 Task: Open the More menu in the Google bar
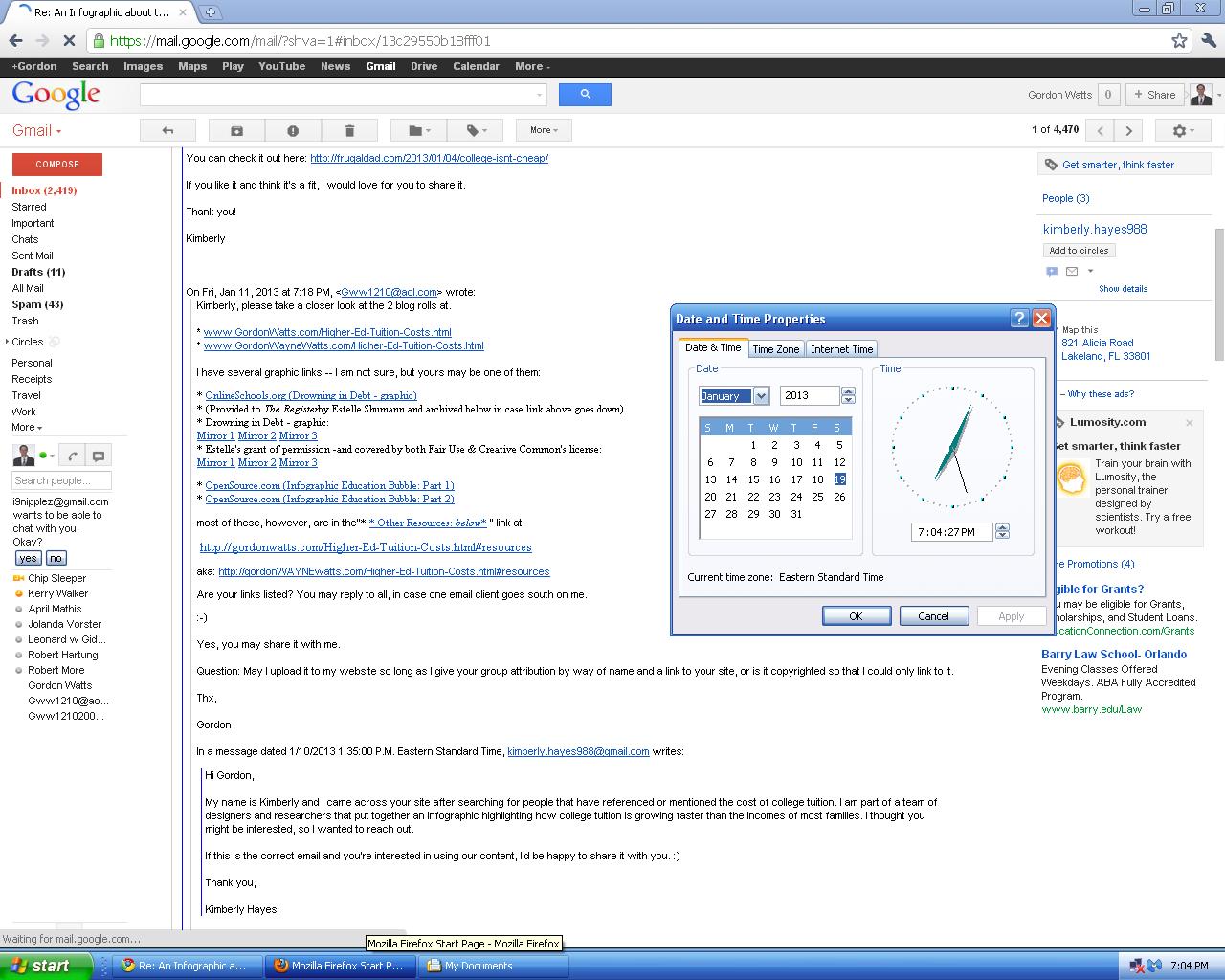point(532,66)
